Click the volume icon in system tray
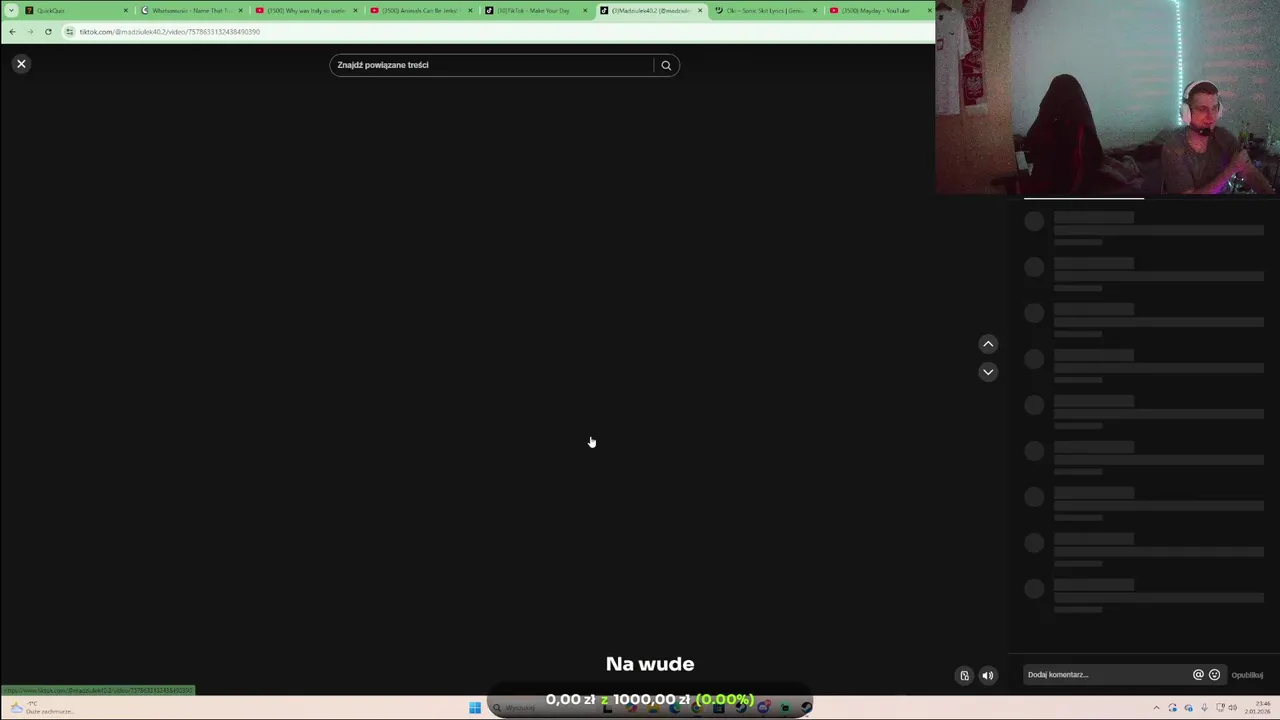Screen dimensions: 1280x720 [x=1235, y=708]
